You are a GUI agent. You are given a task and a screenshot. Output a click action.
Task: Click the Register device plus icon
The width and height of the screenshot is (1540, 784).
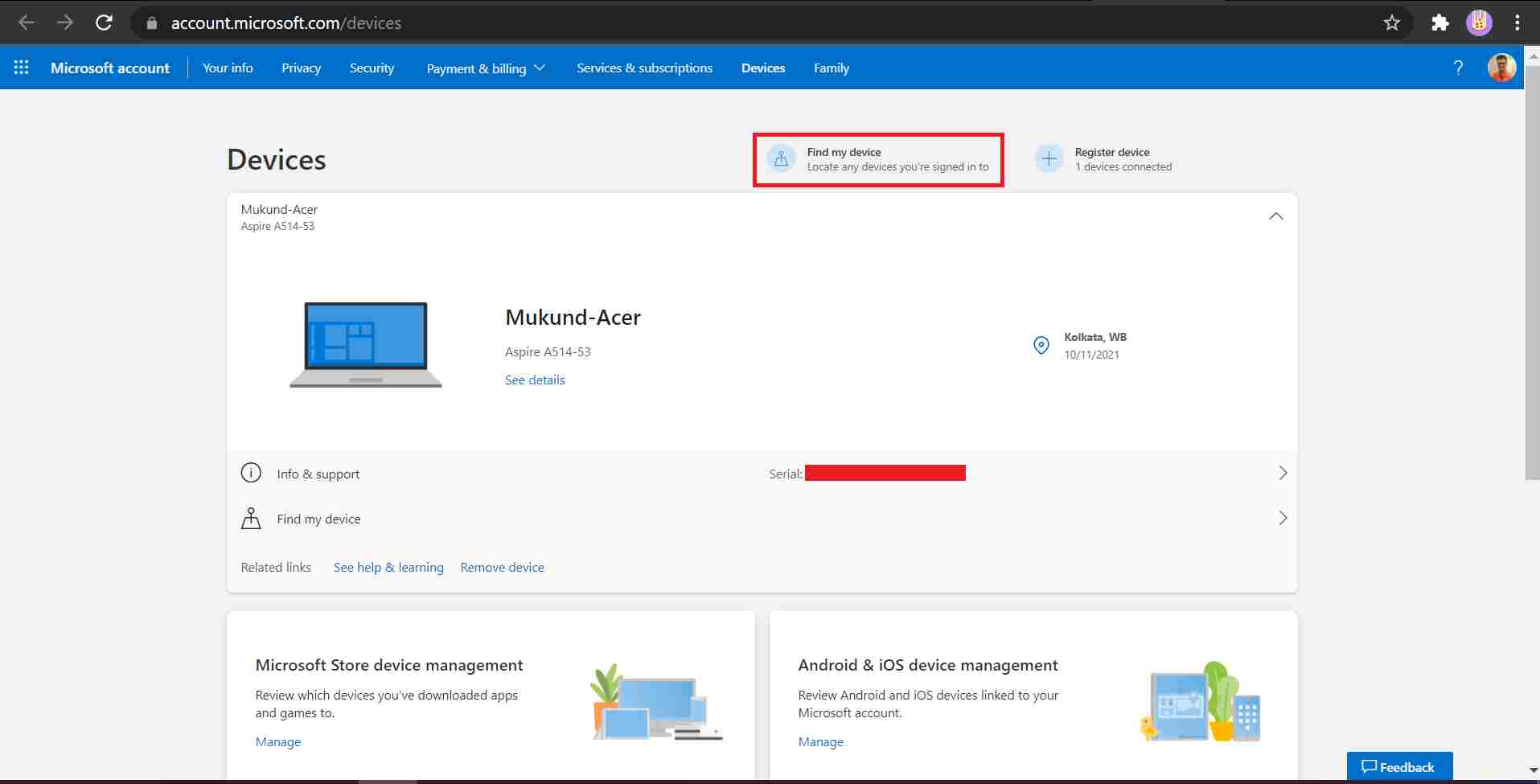(1049, 159)
